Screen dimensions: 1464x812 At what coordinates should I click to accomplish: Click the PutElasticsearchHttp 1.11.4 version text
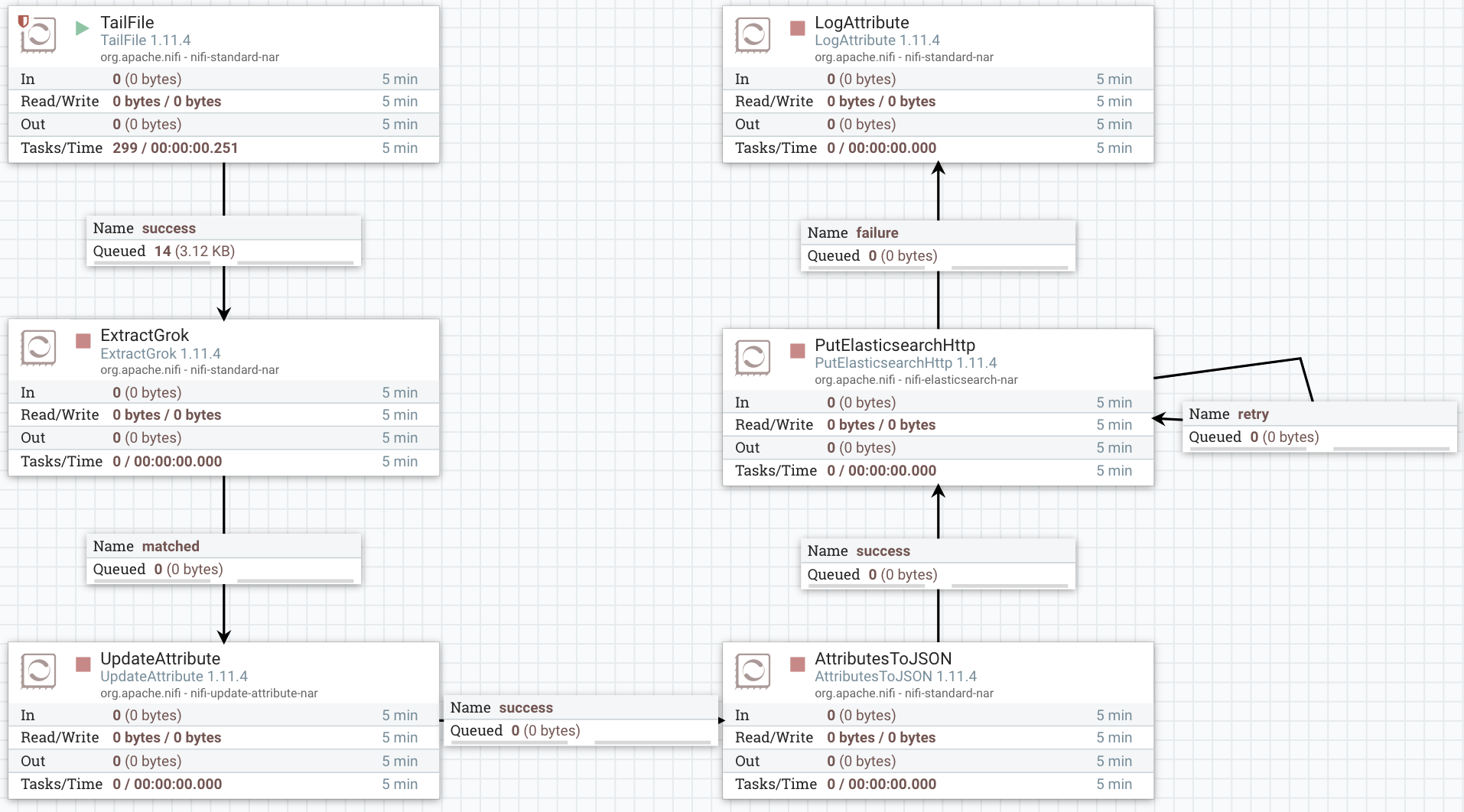906,362
